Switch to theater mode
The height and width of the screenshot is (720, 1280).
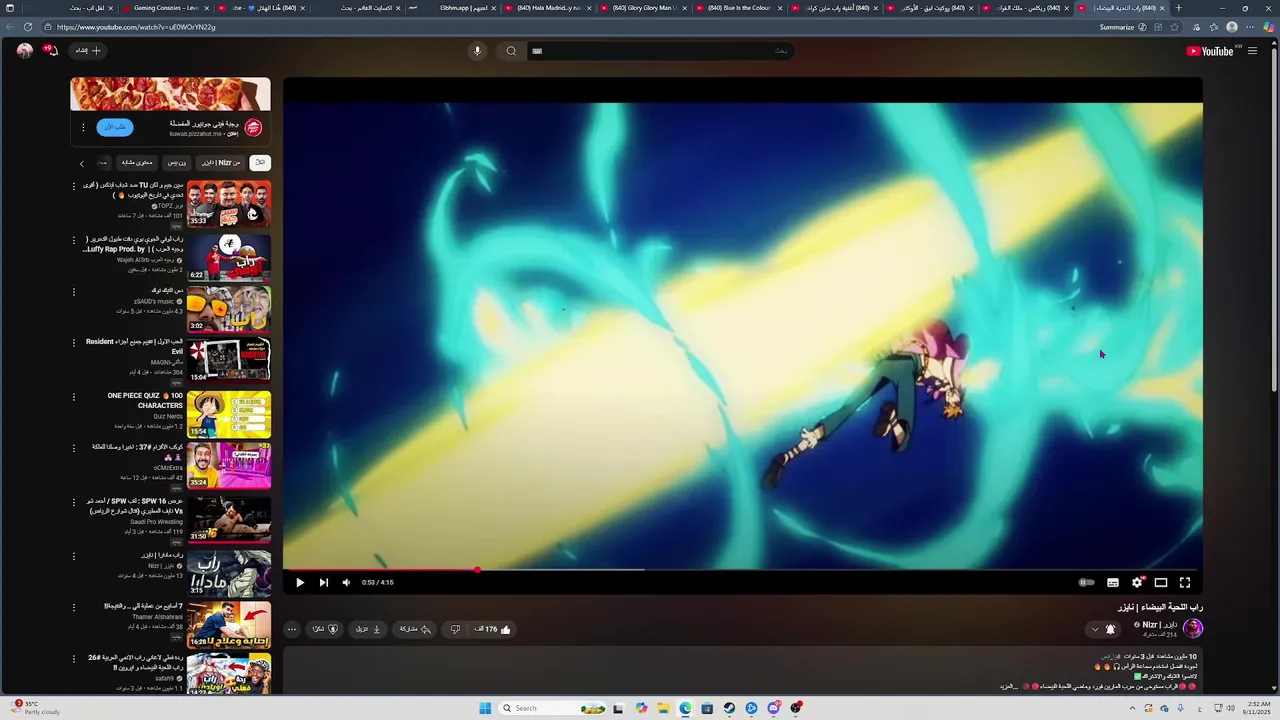[1161, 582]
